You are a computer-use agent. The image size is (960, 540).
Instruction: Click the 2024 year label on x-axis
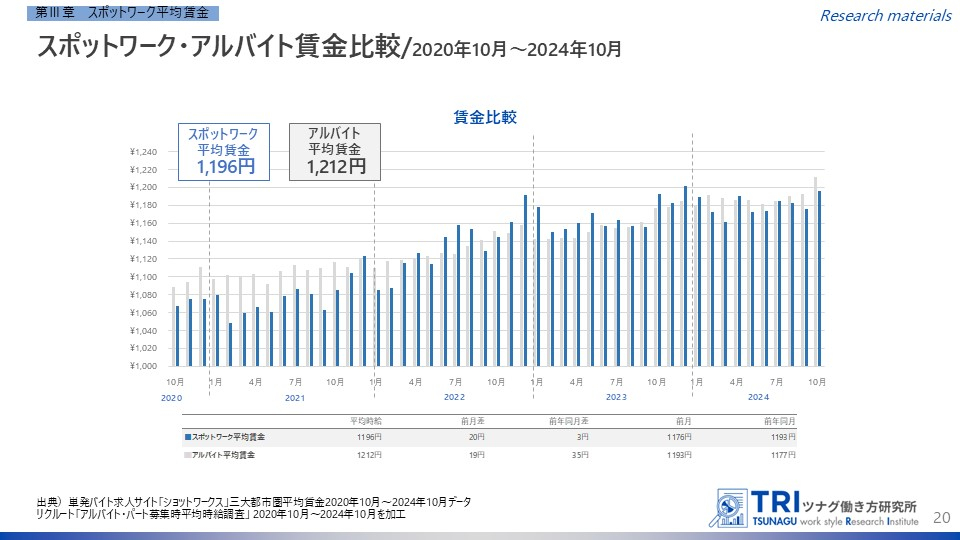tap(759, 398)
